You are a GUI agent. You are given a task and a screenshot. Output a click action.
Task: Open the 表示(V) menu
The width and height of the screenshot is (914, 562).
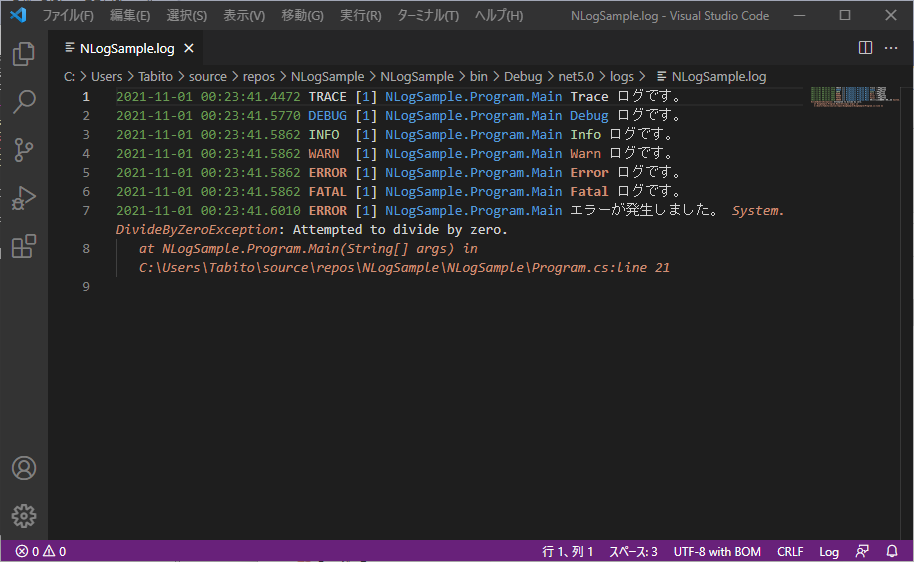coord(244,16)
